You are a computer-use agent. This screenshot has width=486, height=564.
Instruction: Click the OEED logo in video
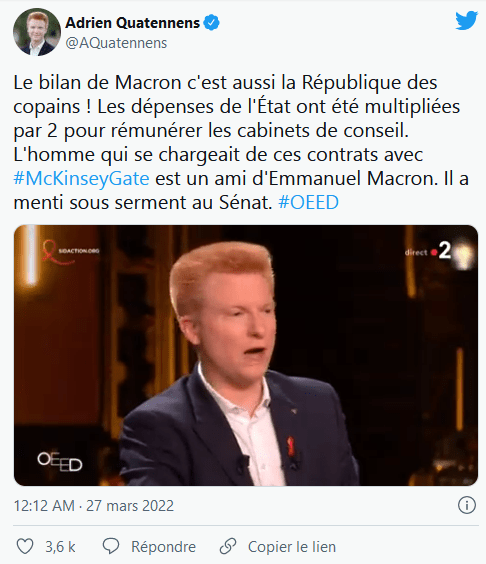tap(60, 462)
